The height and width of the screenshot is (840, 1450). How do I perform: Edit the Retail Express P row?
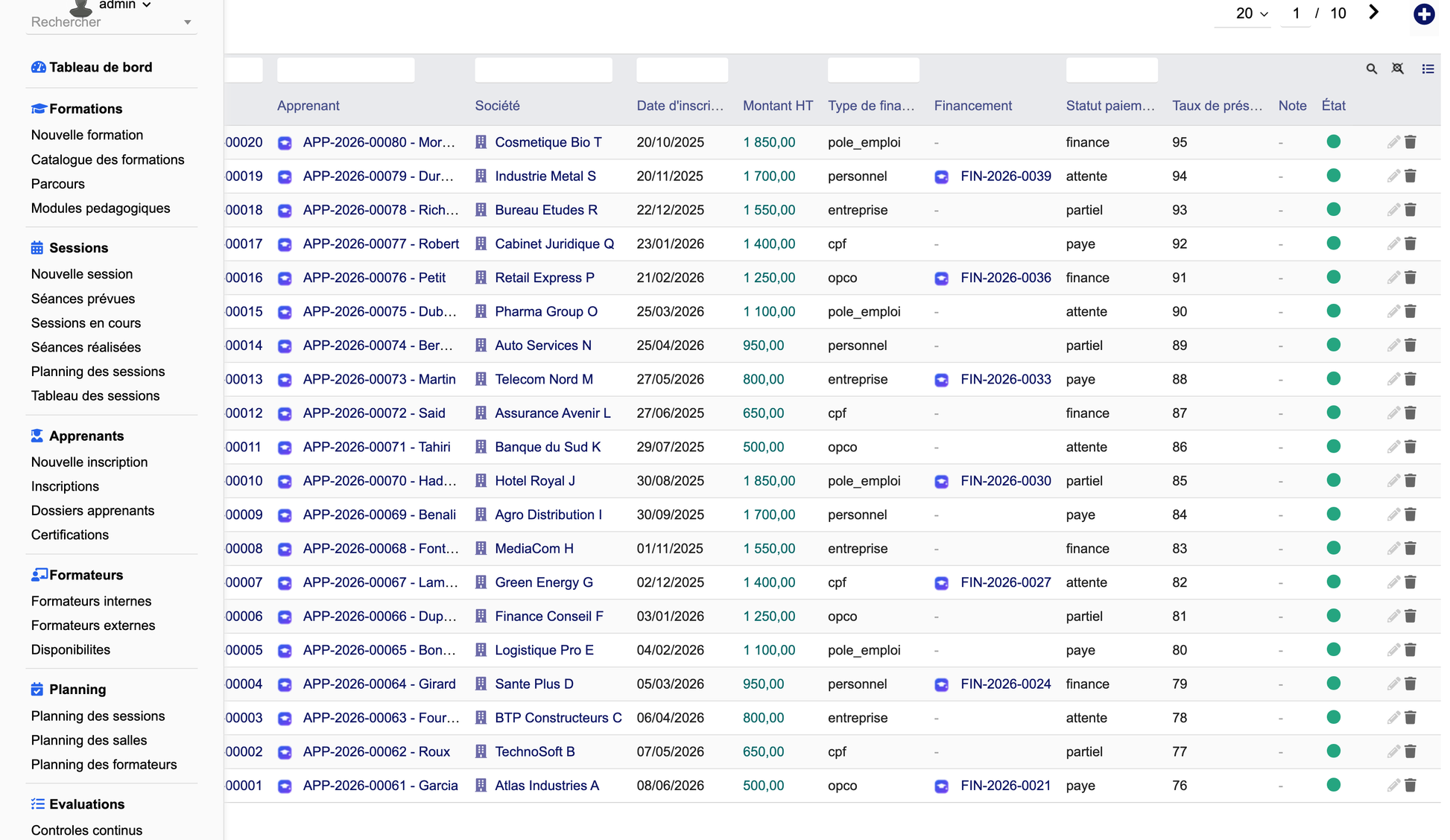(1393, 278)
